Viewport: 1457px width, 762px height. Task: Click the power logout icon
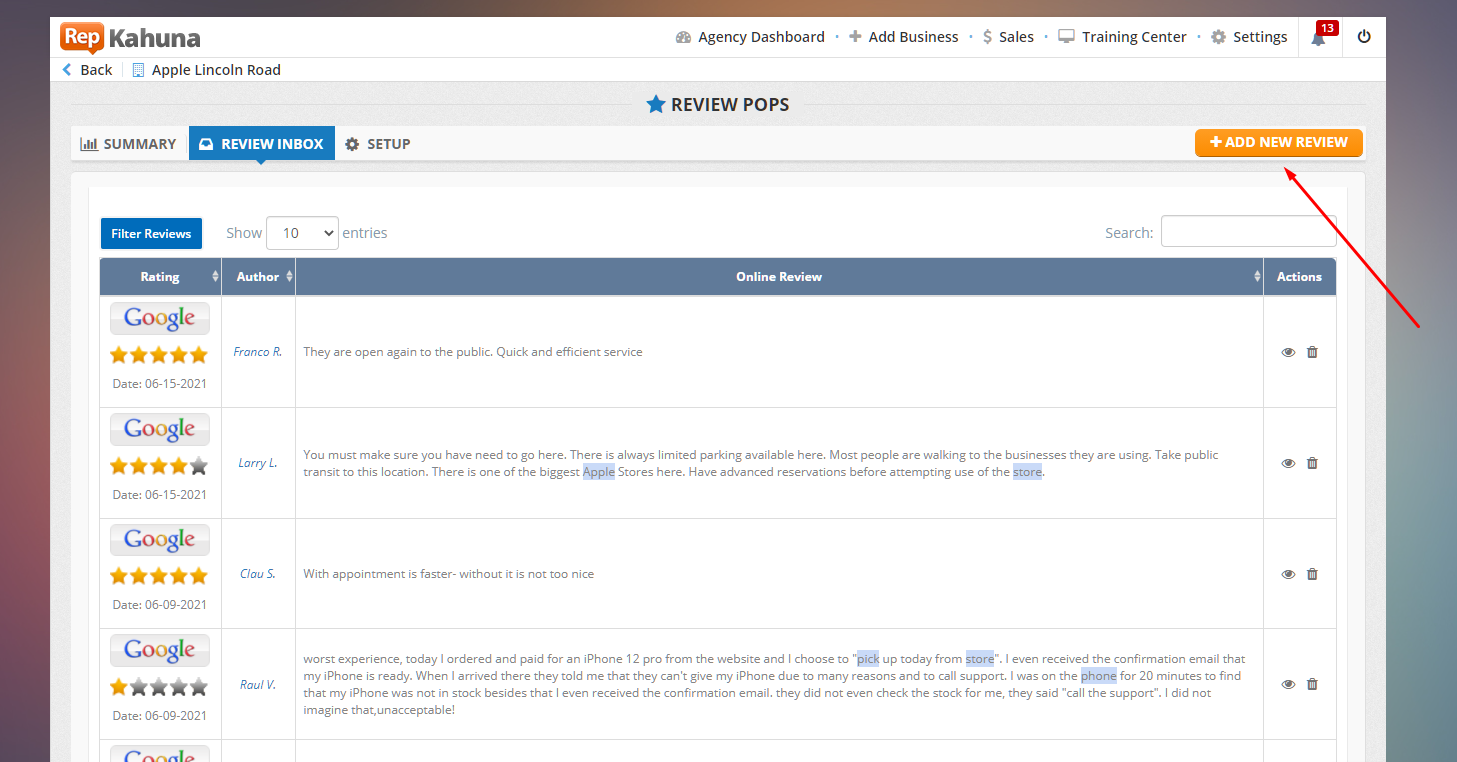point(1364,37)
